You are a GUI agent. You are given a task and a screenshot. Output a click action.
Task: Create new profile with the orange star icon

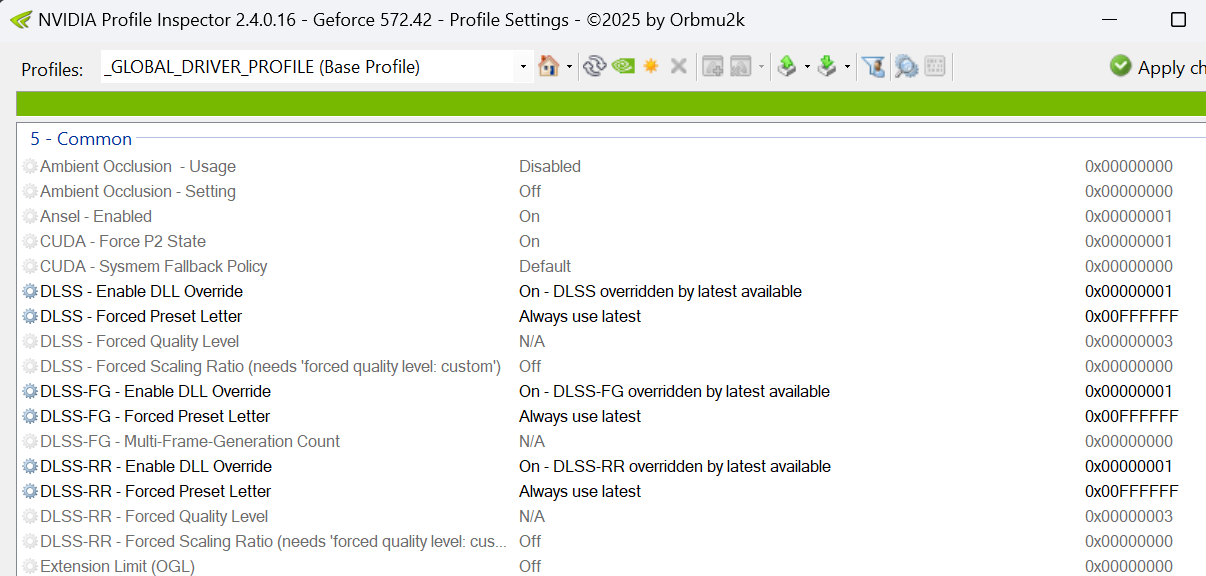click(651, 66)
